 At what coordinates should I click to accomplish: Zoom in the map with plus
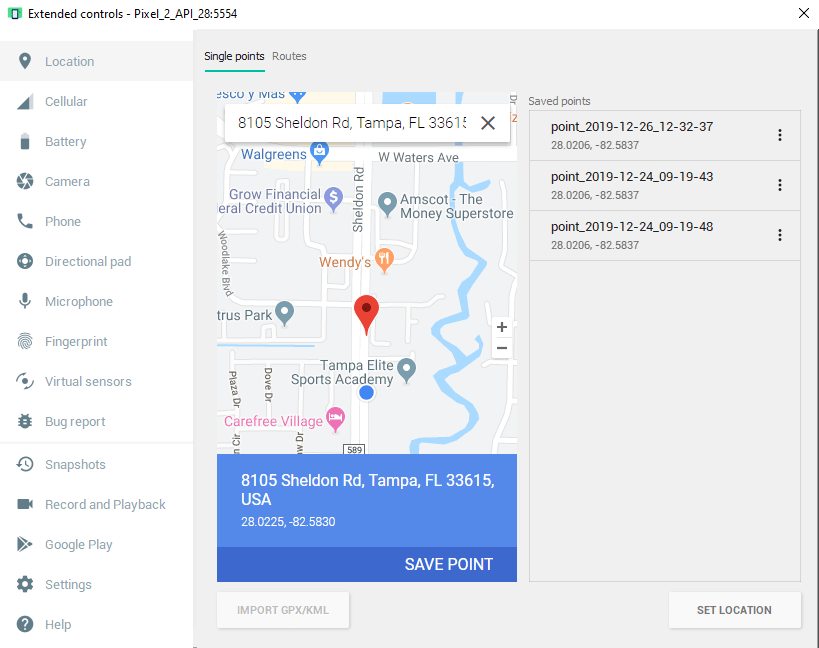tap(502, 327)
